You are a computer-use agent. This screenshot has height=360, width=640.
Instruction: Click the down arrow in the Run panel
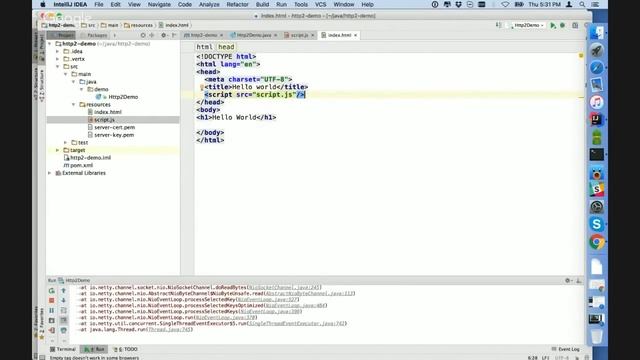click(x=64, y=300)
